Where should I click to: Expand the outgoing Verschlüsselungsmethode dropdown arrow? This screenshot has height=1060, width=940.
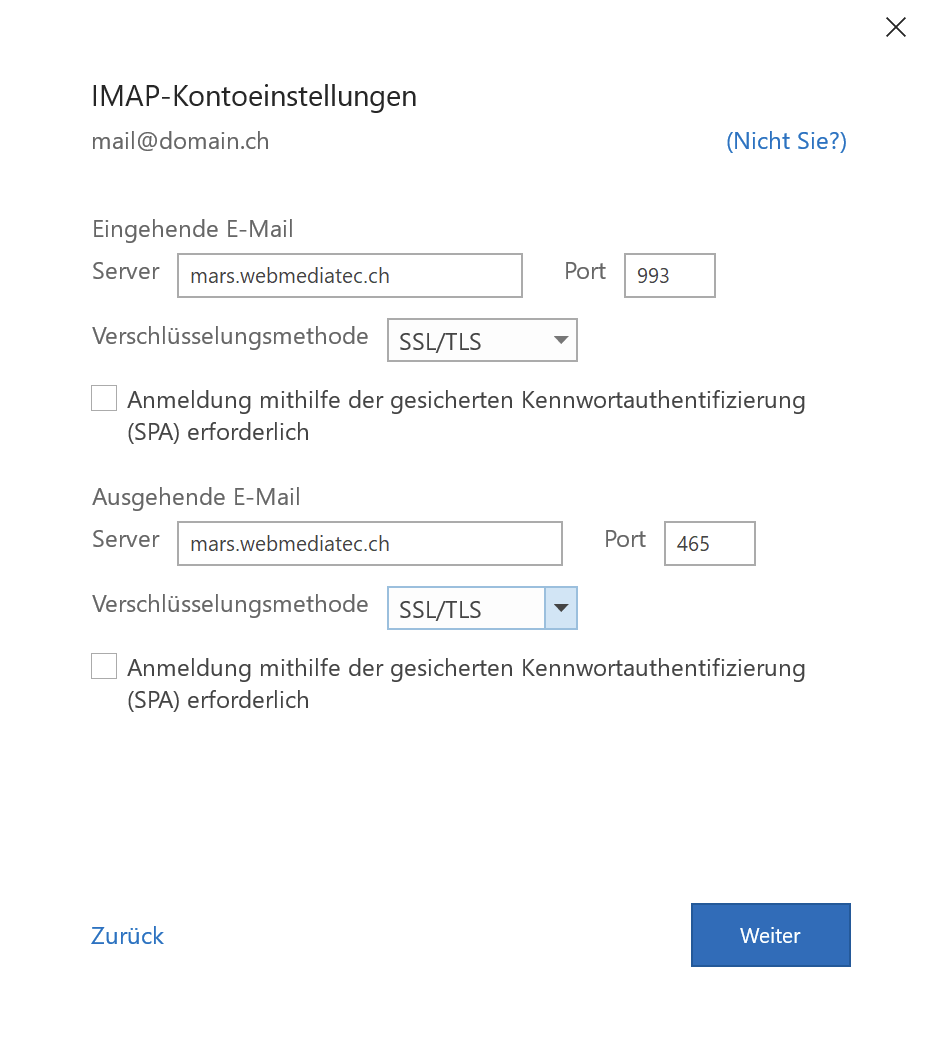561,608
